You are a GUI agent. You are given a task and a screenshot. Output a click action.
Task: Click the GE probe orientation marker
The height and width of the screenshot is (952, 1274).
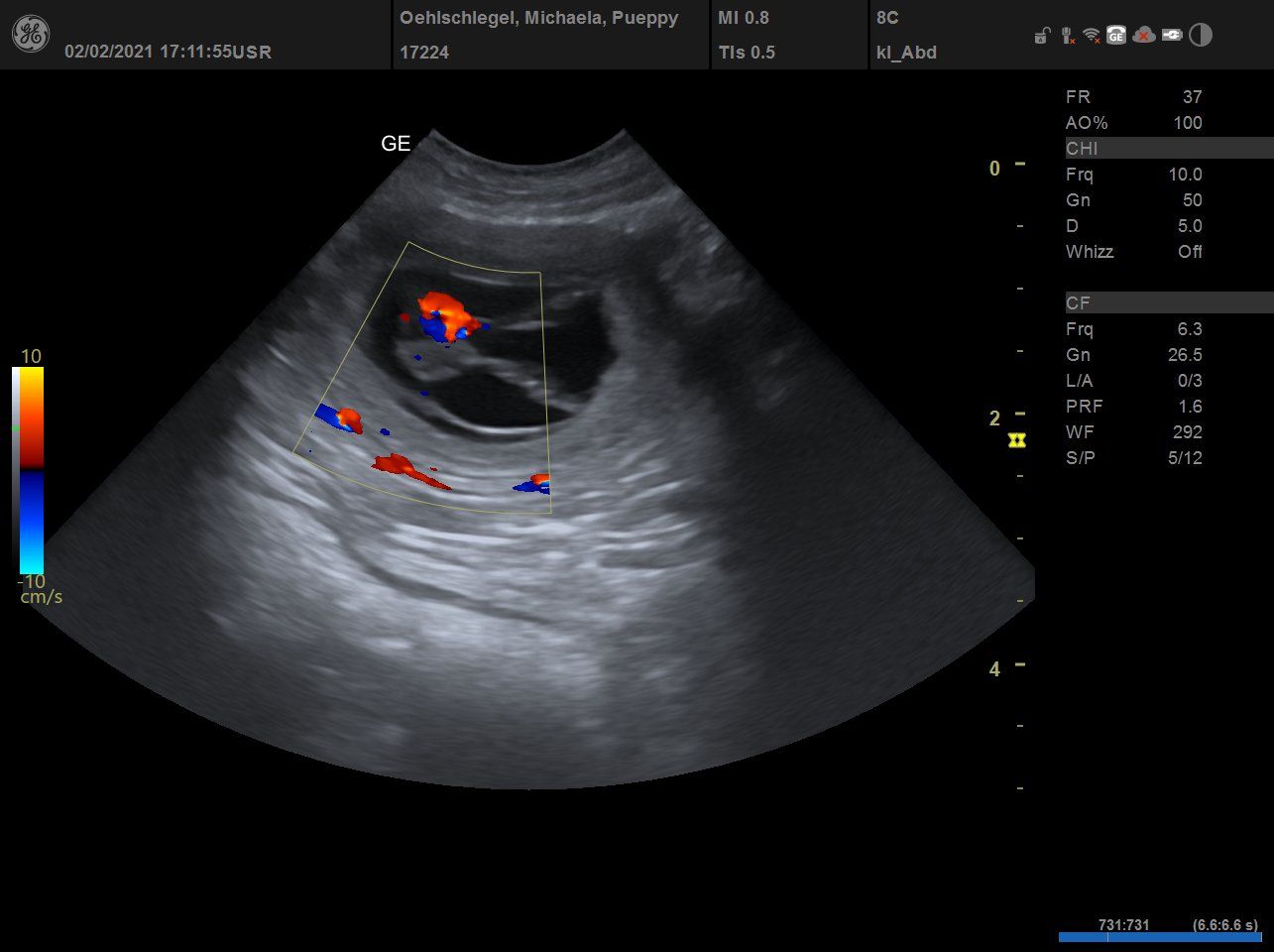point(396,144)
